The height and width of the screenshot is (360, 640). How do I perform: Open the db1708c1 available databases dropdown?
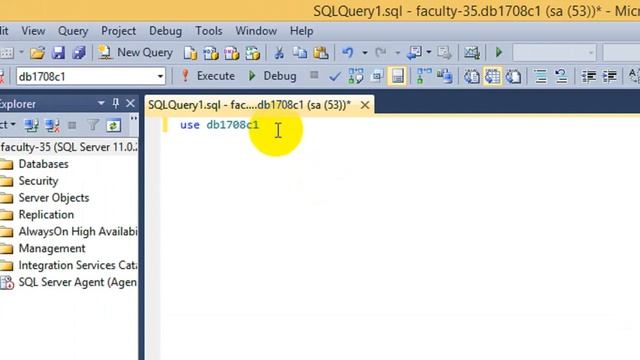91,76
